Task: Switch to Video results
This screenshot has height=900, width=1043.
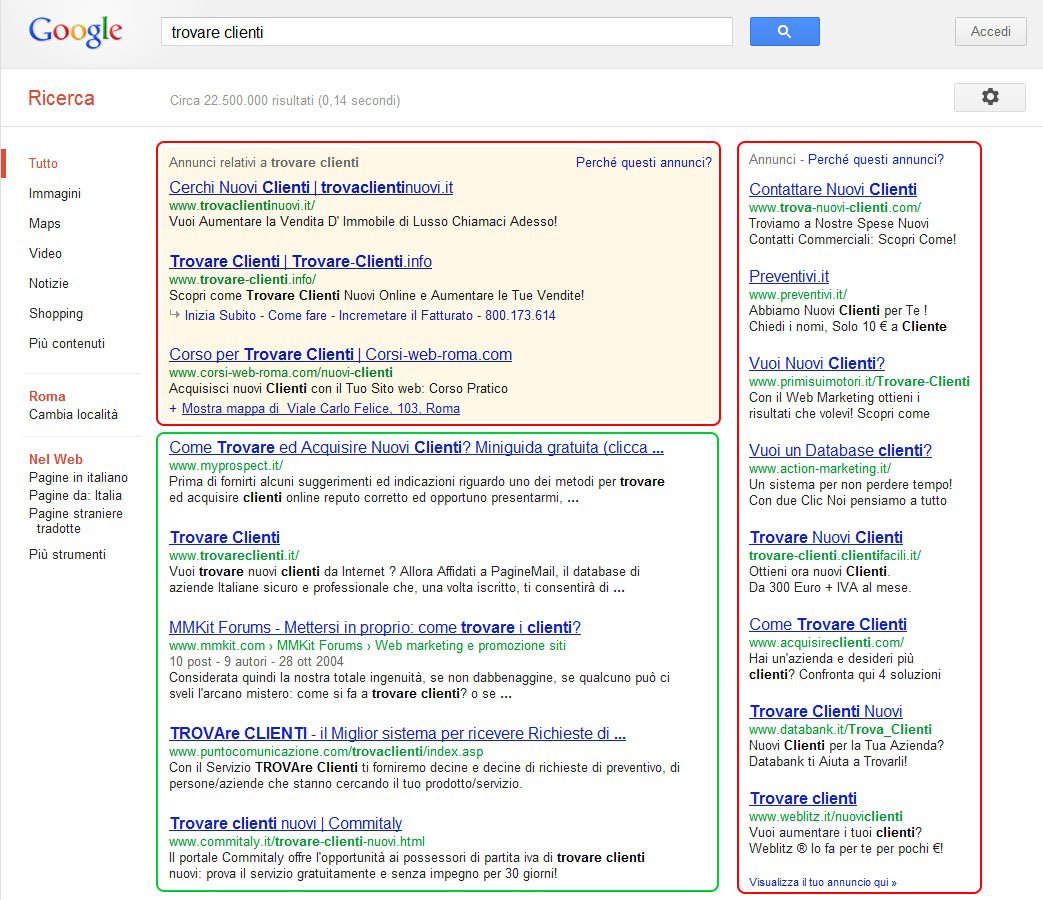Action: [x=45, y=253]
